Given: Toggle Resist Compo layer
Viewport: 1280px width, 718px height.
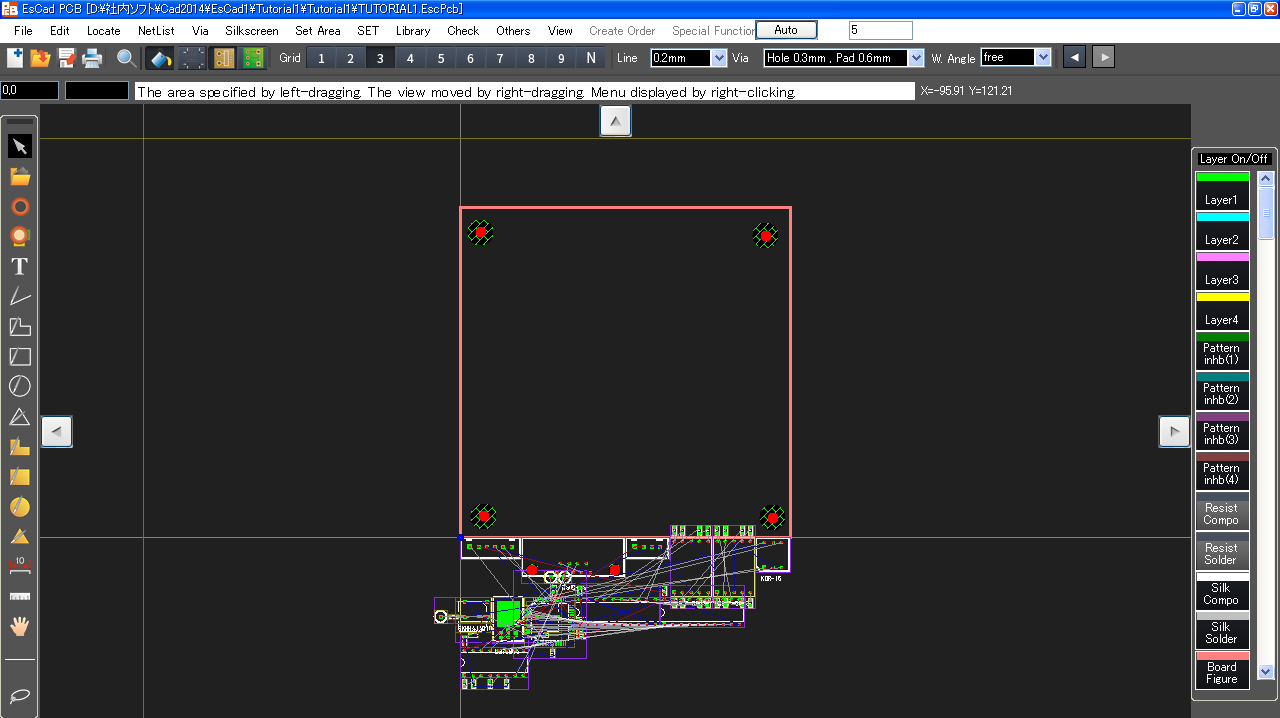Looking at the screenshot, I should 1222,510.
